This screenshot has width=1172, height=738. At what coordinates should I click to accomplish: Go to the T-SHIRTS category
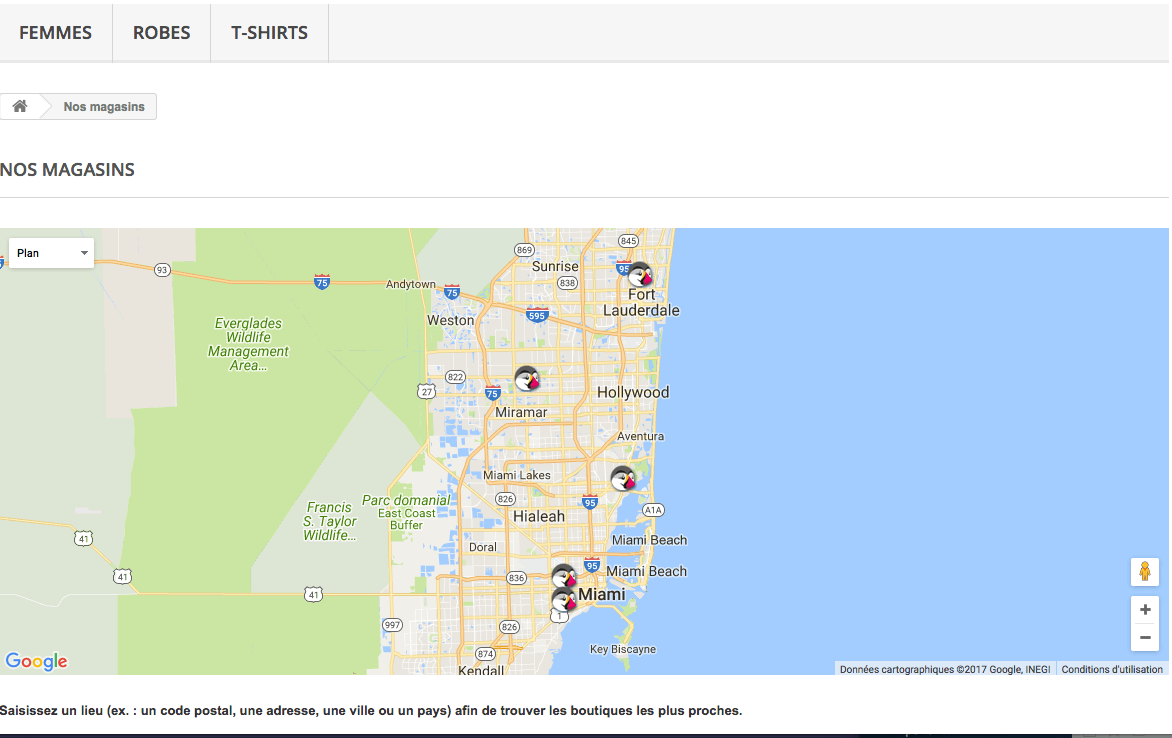pos(269,33)
